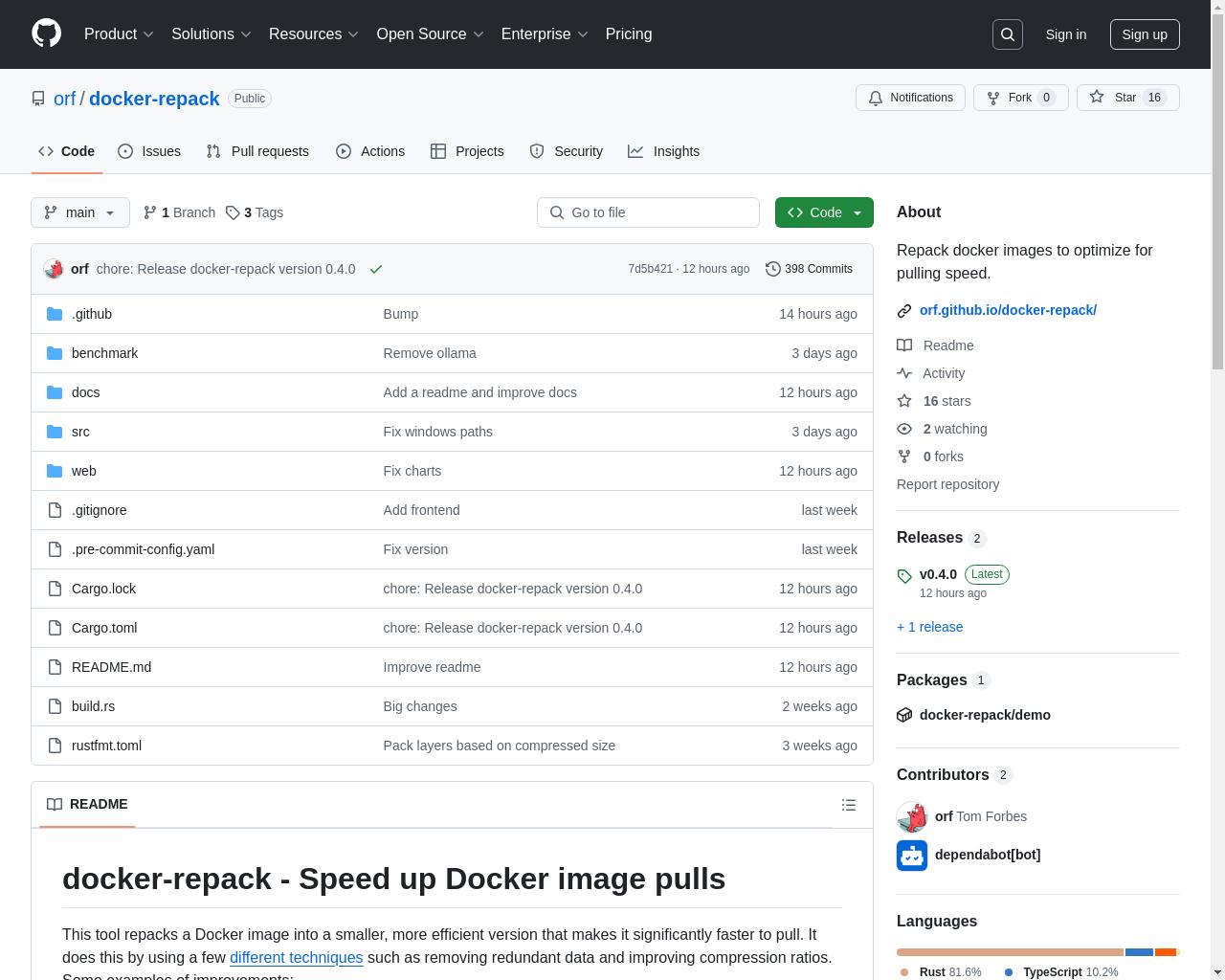Viewport: 1225px width, 980px height.
Task: Click the .pre-commit-config.yaml file icon
Action: (x=55, y=549)
